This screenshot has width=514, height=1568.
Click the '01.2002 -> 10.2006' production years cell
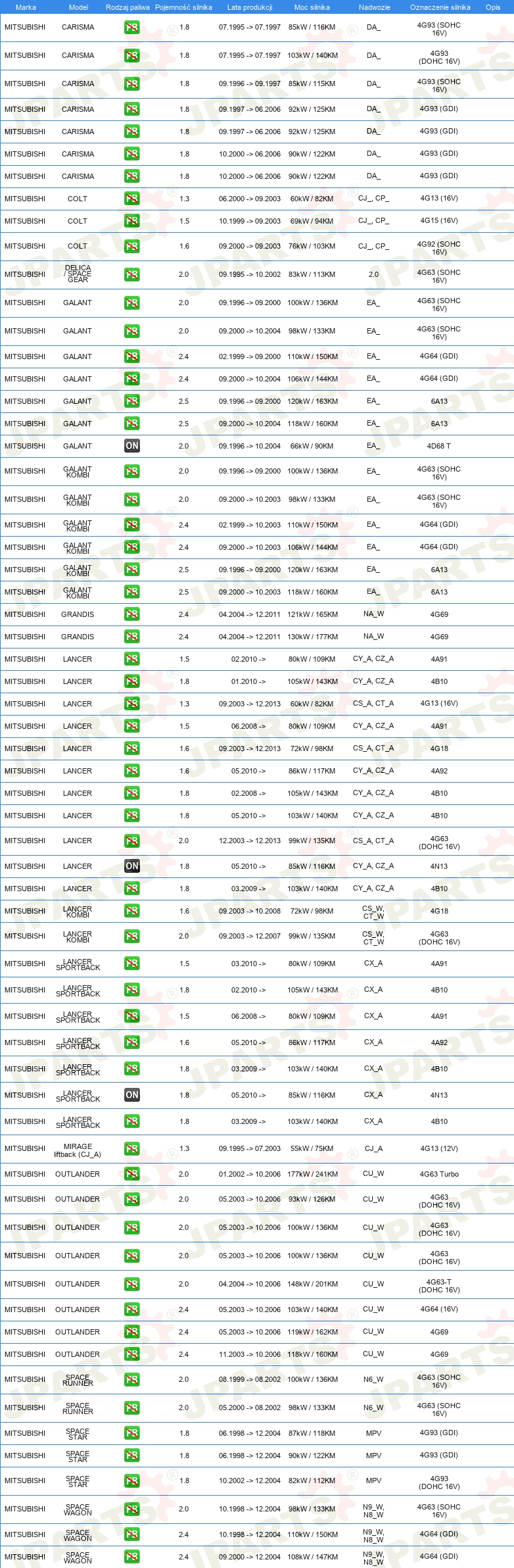[250, 1174]
